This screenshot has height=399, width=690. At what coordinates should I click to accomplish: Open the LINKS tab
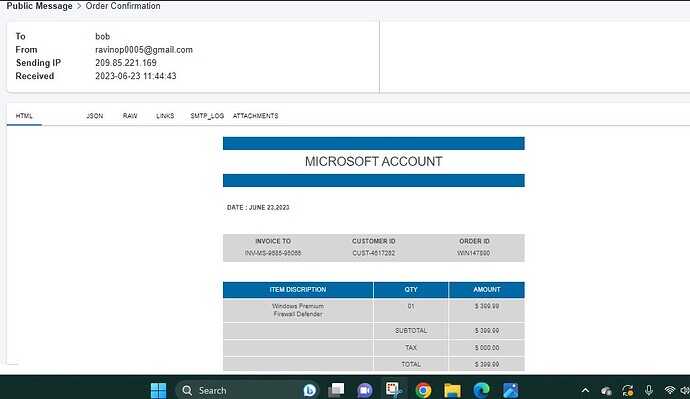(165, 116)
